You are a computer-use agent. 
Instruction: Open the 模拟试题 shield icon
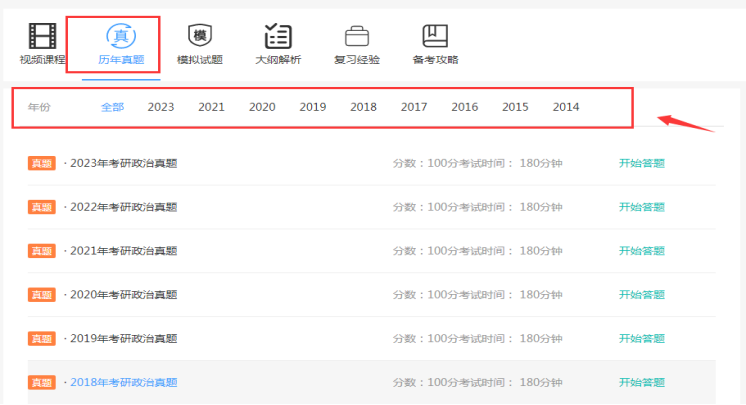pos(200,37)
